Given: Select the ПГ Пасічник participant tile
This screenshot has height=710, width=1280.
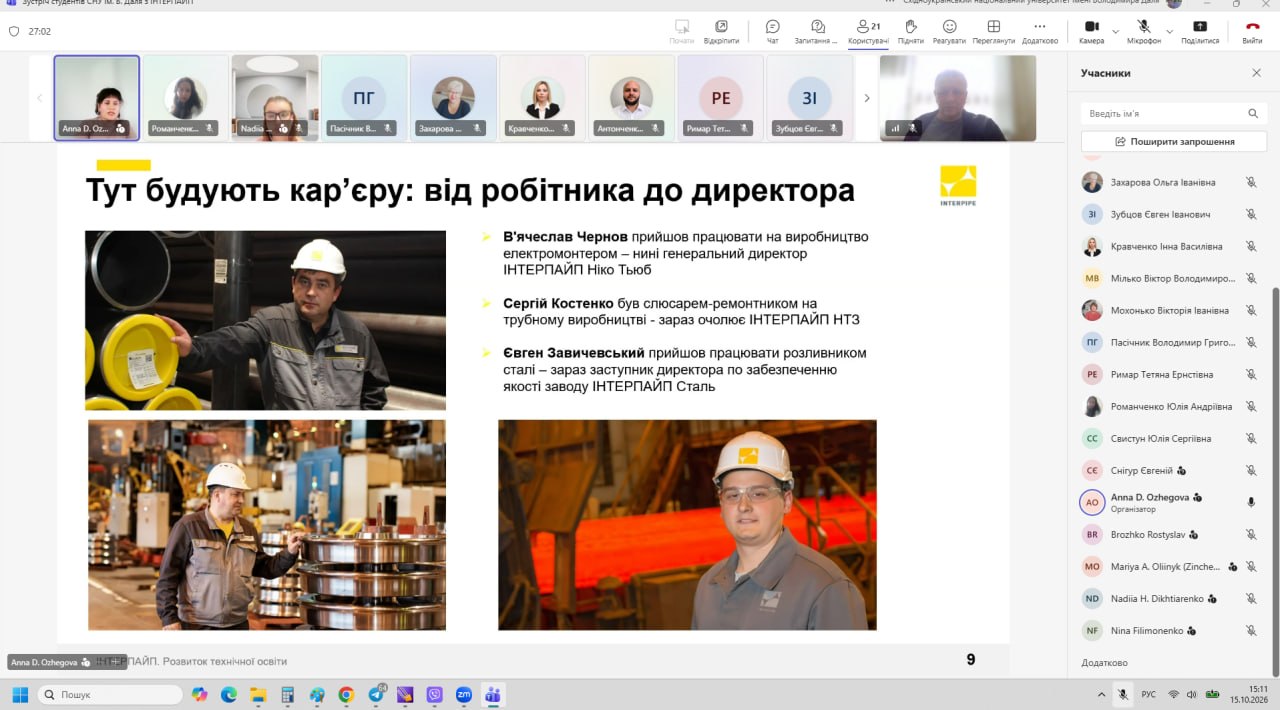Looking at the screenshot, I should pos(364,97).
